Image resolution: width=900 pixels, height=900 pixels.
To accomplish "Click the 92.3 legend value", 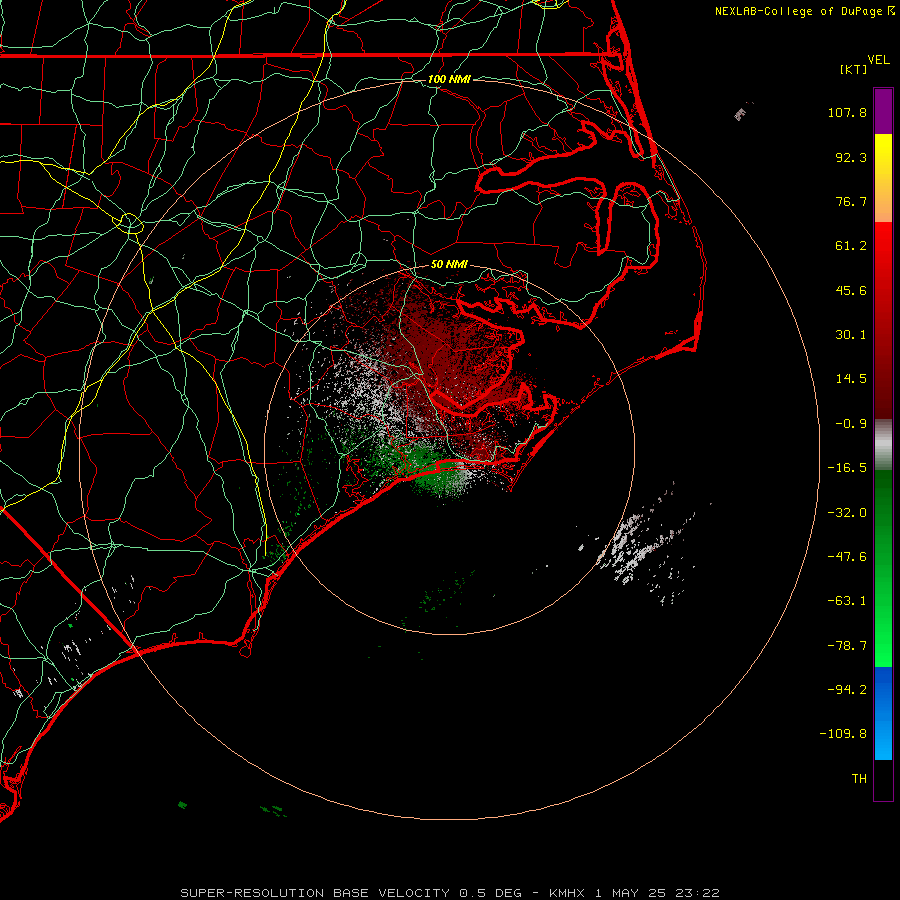I will 851,157.
